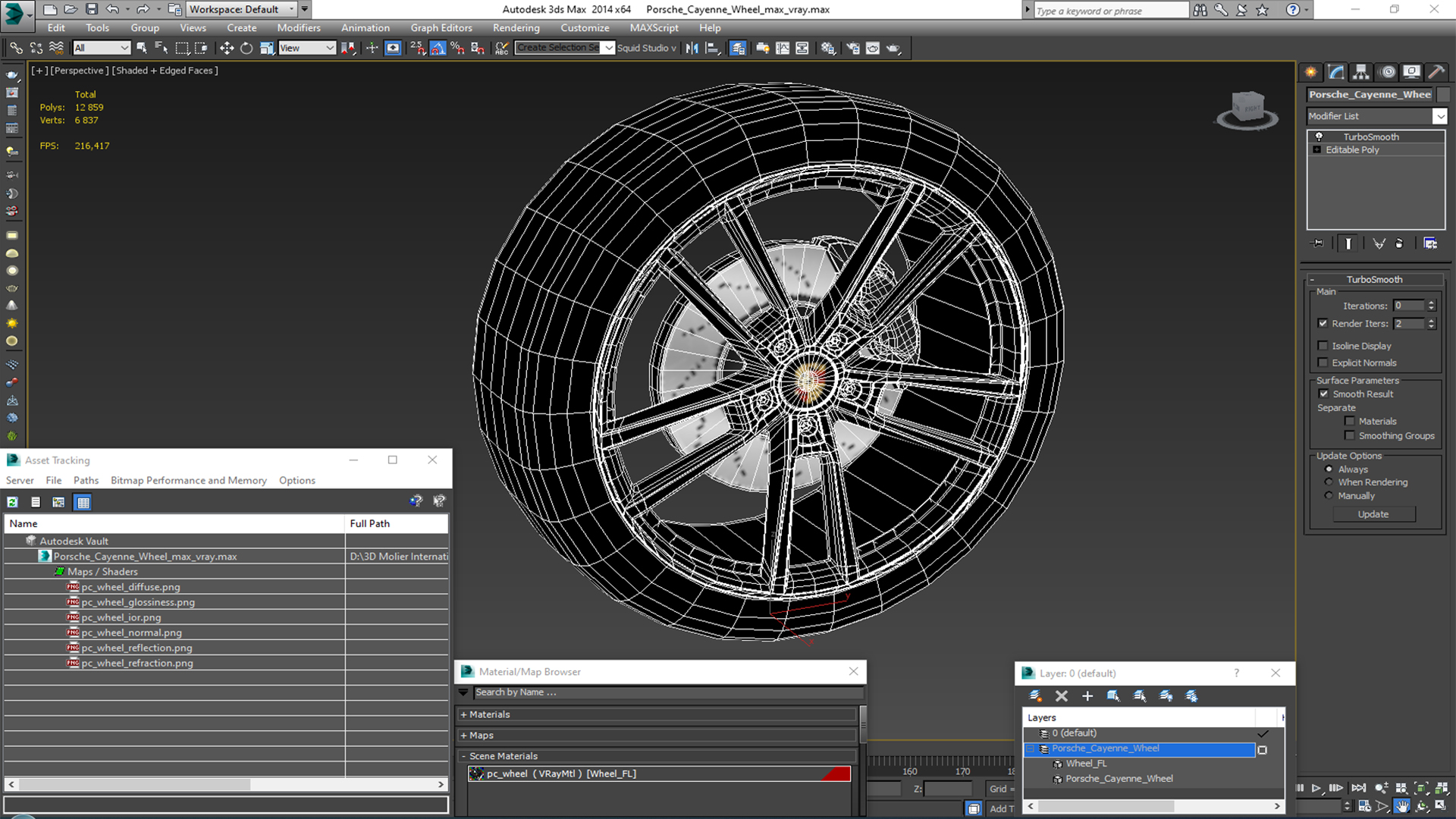Click the viewport Perspective label
The width and height of the screenshot is (1456, 819).
[80, 71]
